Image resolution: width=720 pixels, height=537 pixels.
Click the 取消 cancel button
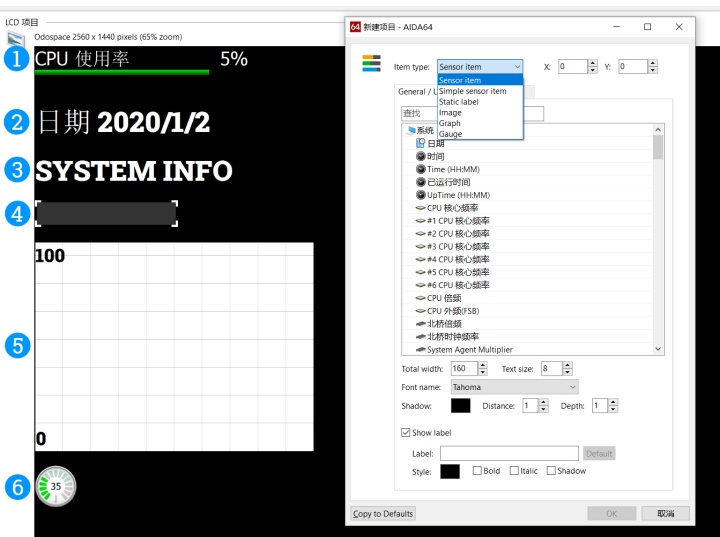point(665,514)
